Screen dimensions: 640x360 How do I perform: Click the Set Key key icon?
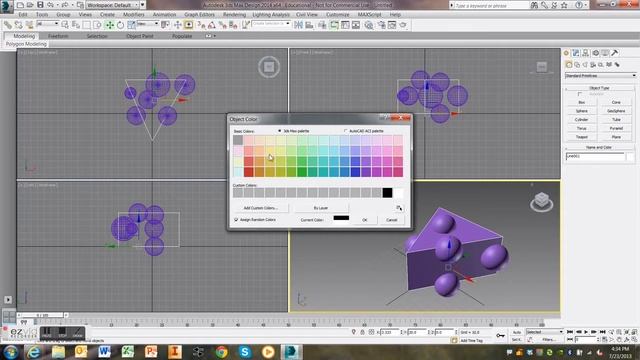click(x=500, y=335)
